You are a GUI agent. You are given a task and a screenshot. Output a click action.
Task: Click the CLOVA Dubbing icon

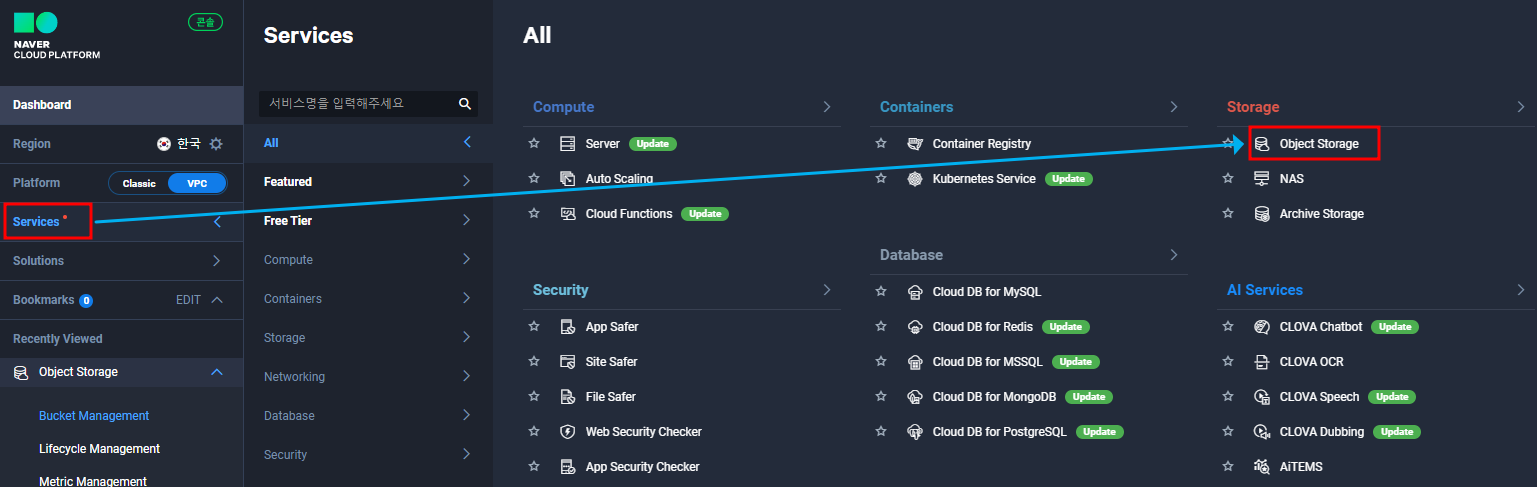click(1261, 432)
